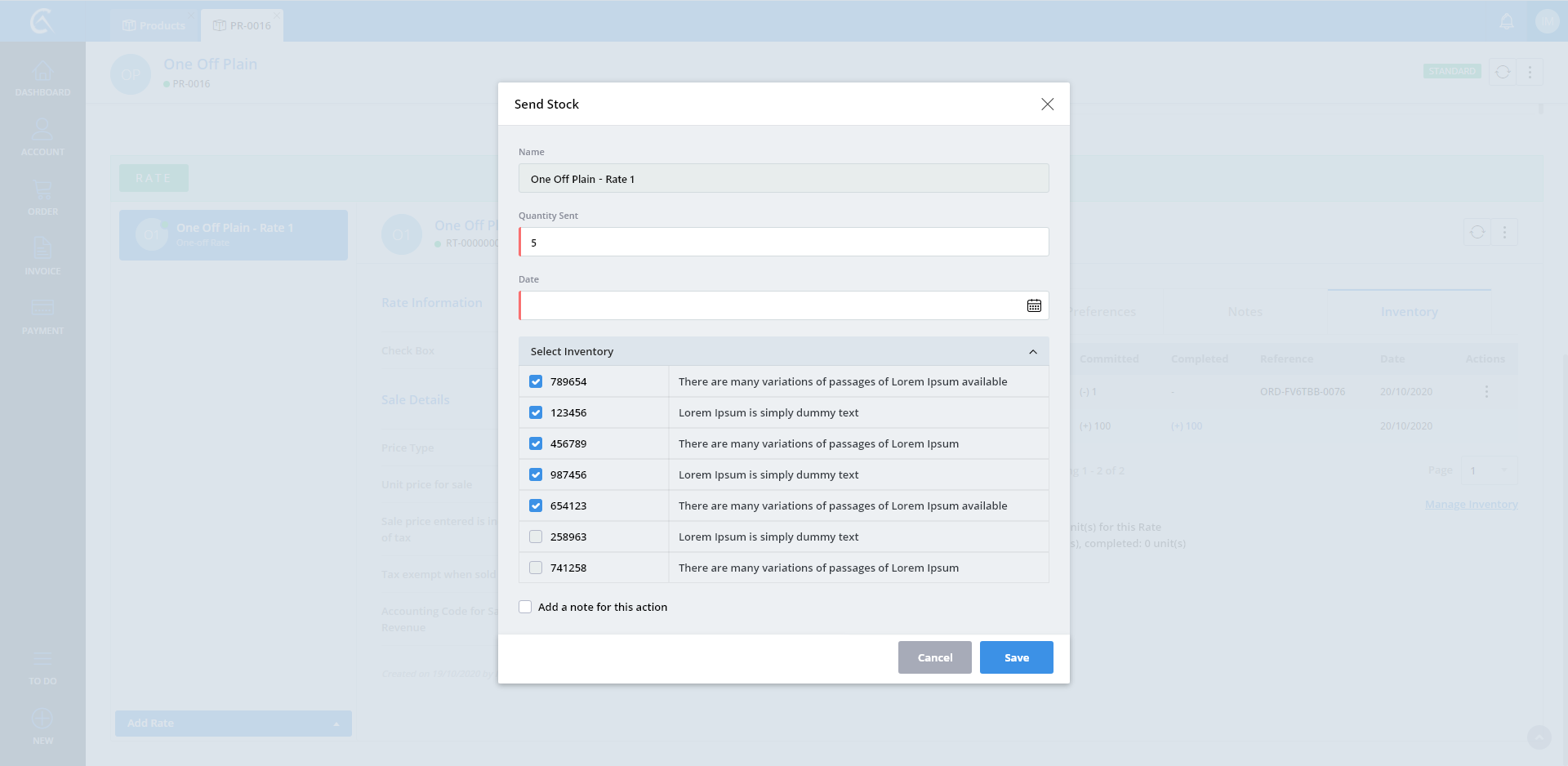1568x766 pixels.
Task: Close the Send Stock dialog
Action: click(1047, 105)
